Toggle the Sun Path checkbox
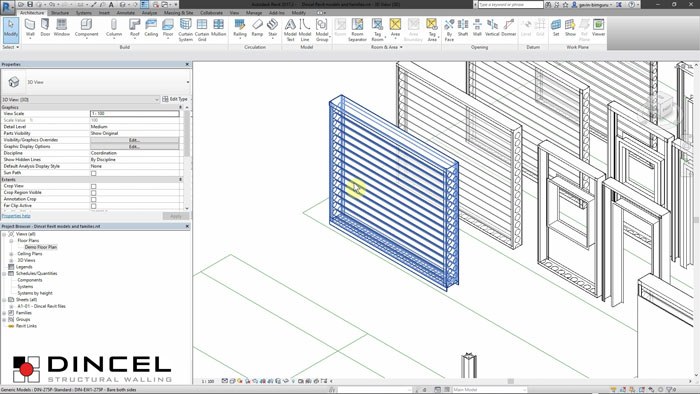Image resolution: width=700 pixels, height=394 pixels. (93, 173)
